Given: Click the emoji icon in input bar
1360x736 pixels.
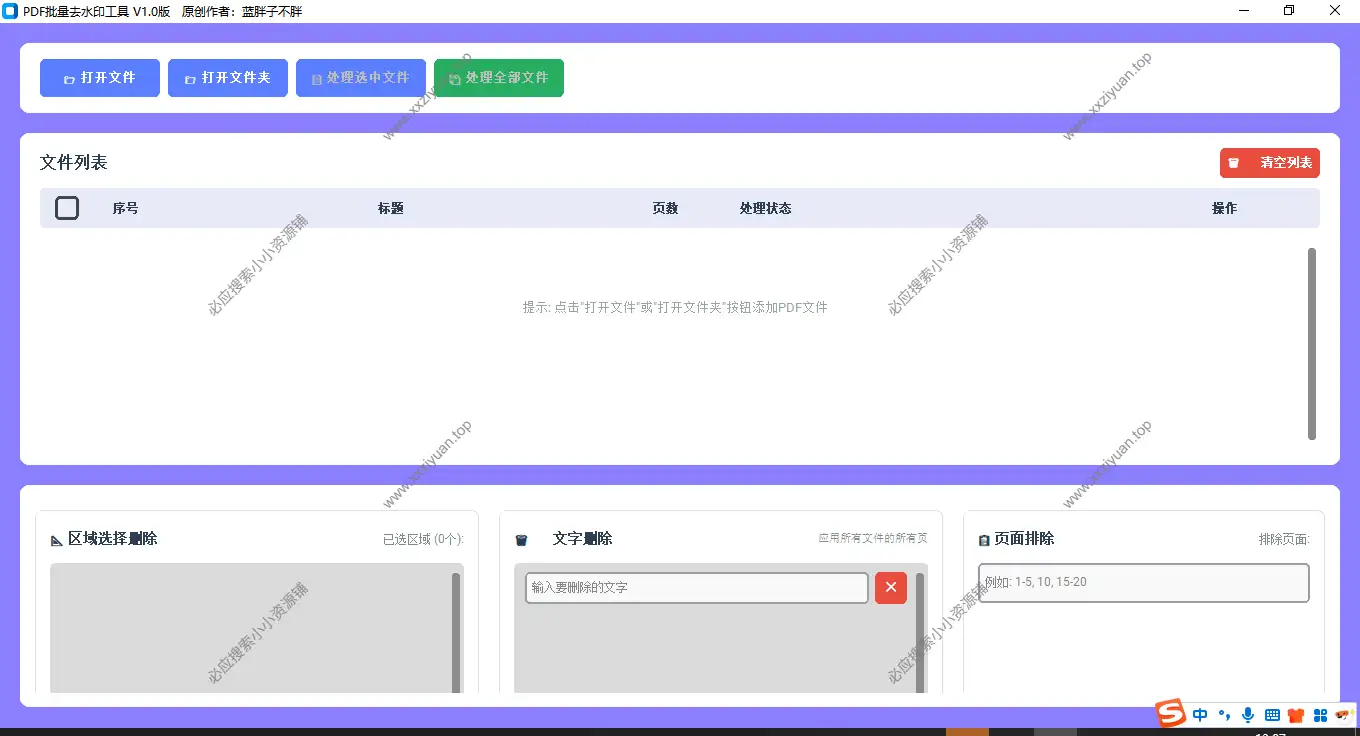Looking at the screenshot, I should pos(1343,714).
